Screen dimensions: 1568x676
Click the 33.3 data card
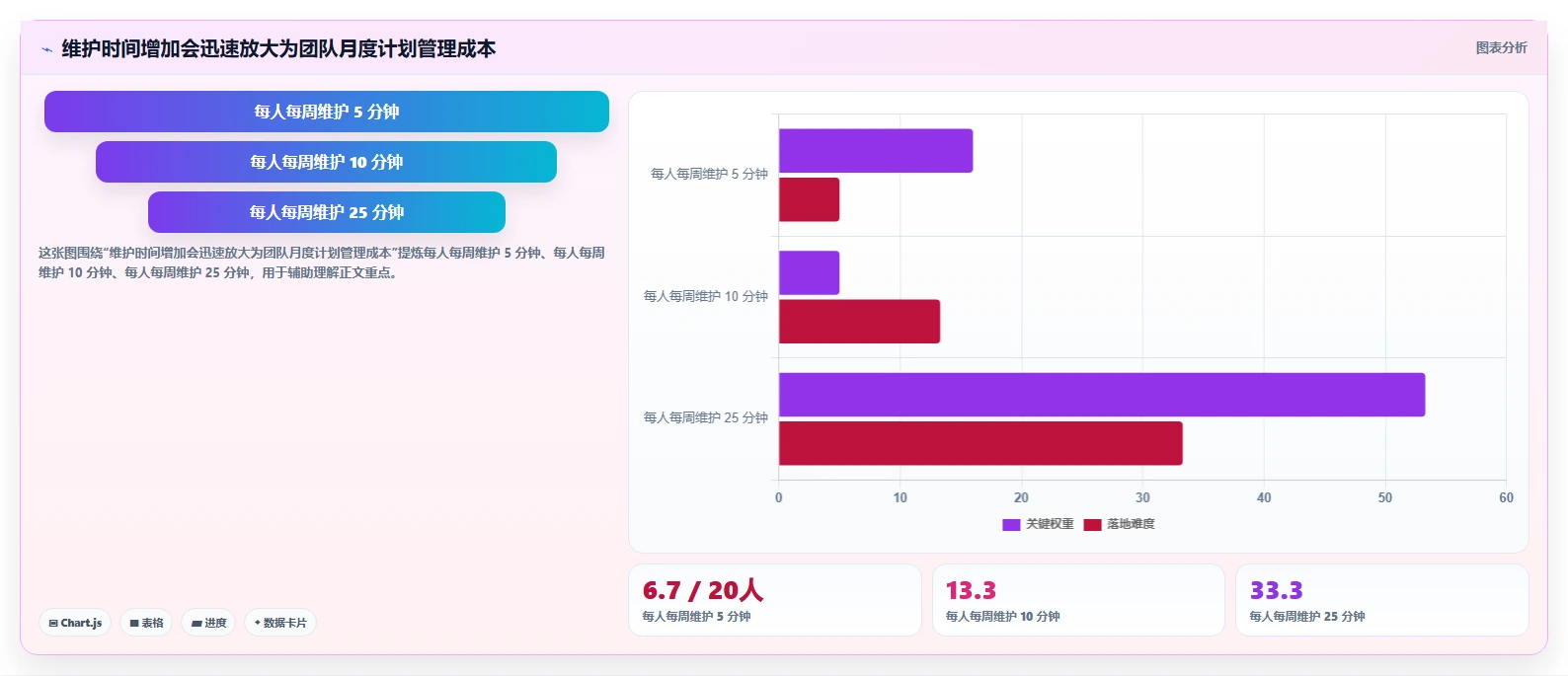[1382, 600]
